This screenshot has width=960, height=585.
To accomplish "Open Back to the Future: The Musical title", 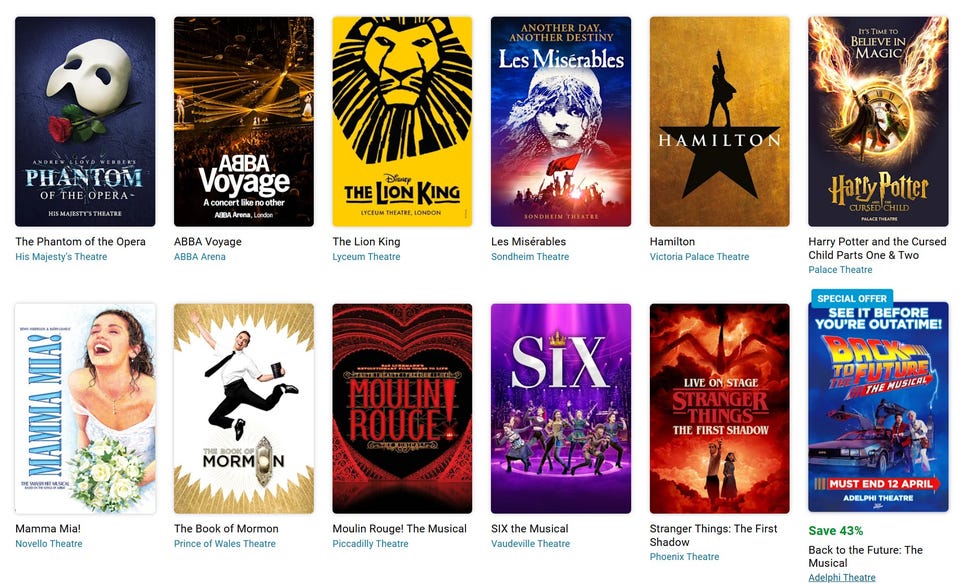I will coord(865,556).
